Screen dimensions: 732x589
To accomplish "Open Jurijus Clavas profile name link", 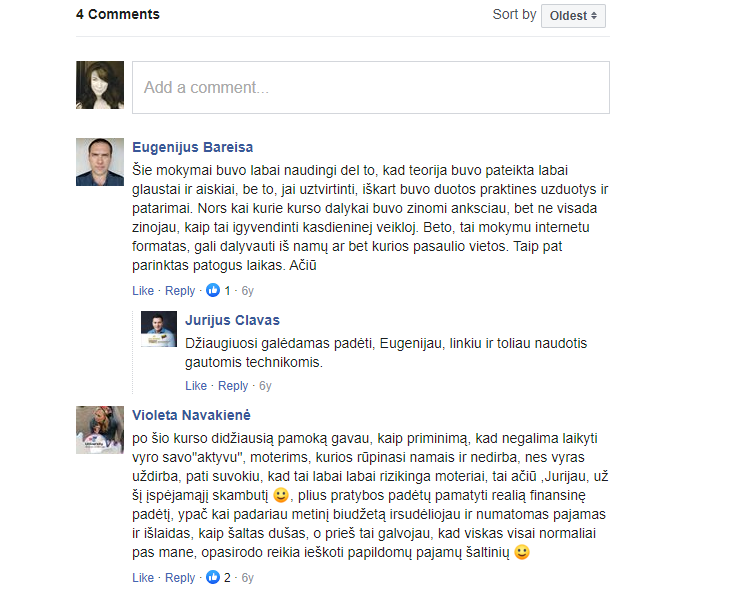I will [x=232, y=320].
